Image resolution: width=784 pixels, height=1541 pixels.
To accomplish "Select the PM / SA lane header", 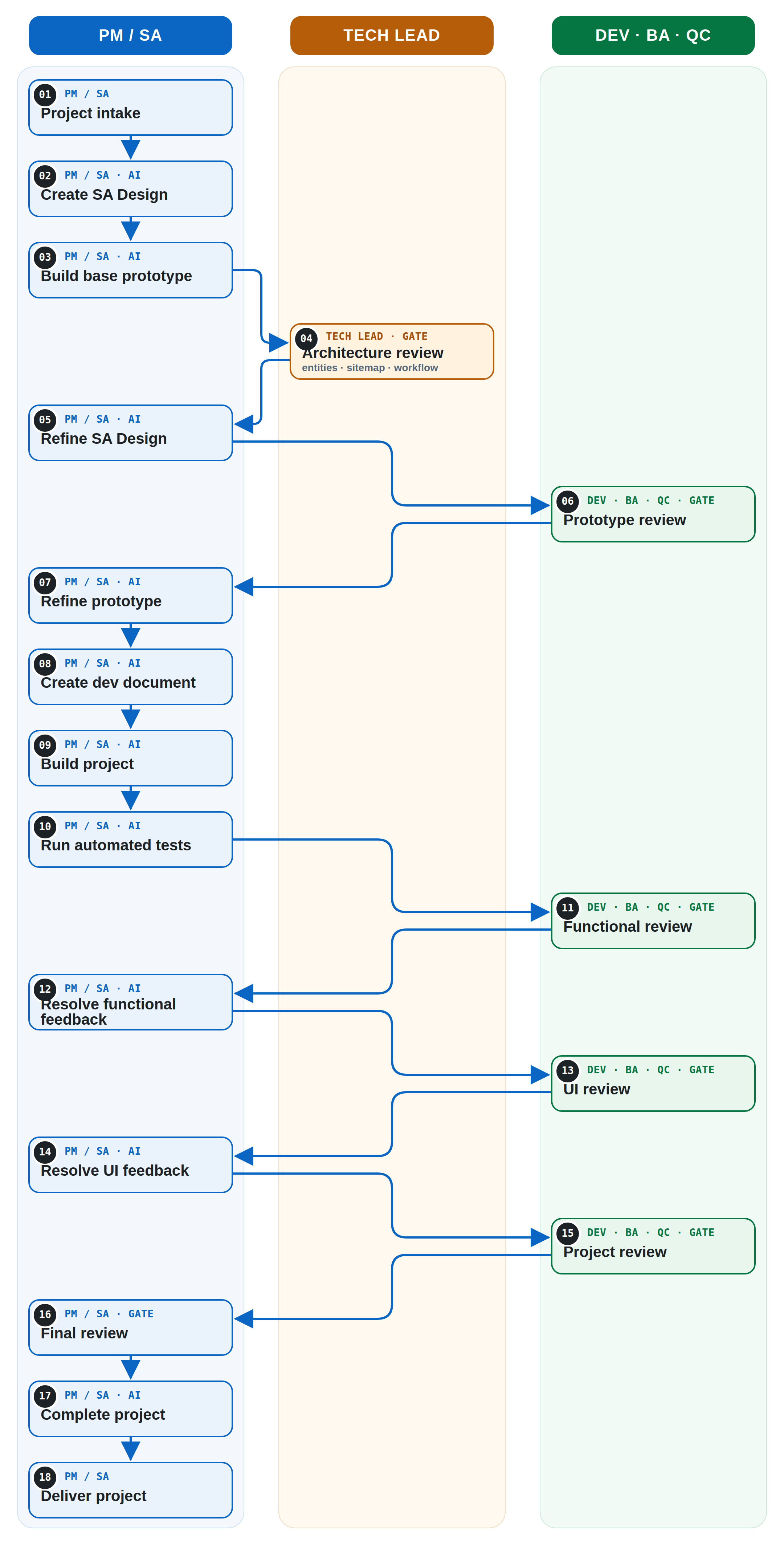I will 130,35.
